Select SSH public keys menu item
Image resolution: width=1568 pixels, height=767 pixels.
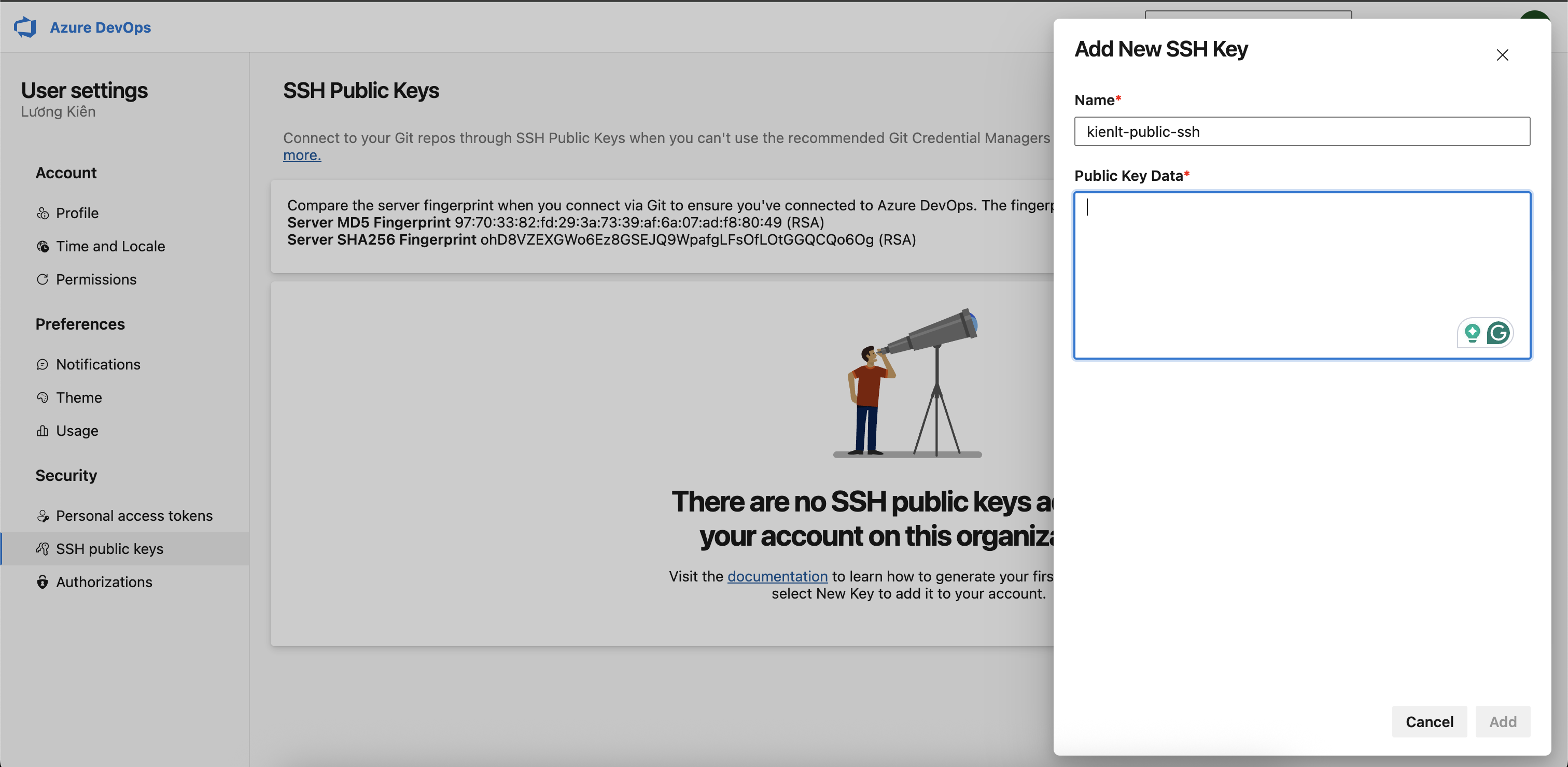125,549
